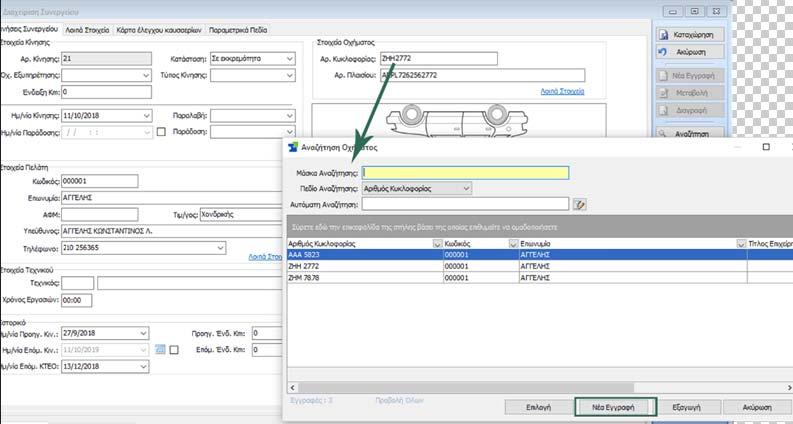Click the vehicle diagram image

(x=457, y=120)
